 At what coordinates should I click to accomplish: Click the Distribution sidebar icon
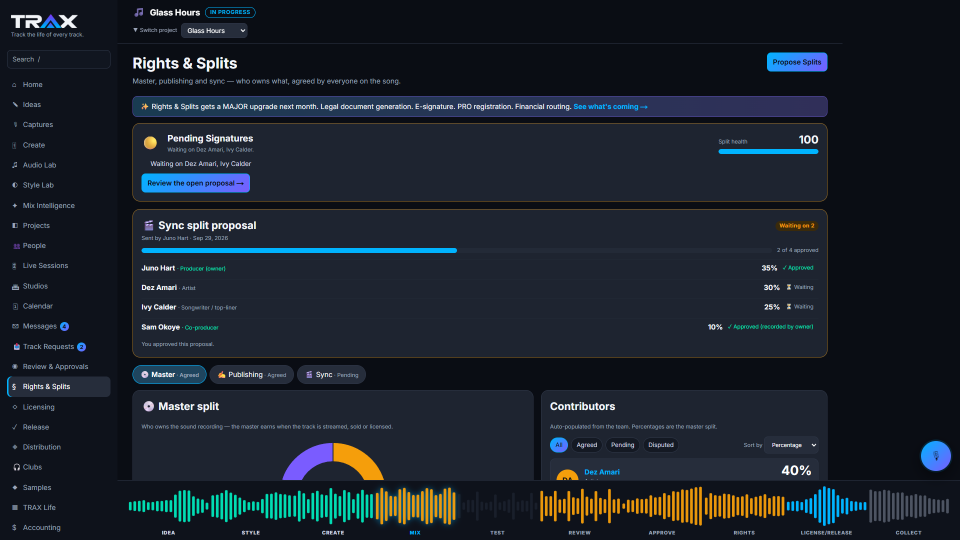click(x=15, y=447)
